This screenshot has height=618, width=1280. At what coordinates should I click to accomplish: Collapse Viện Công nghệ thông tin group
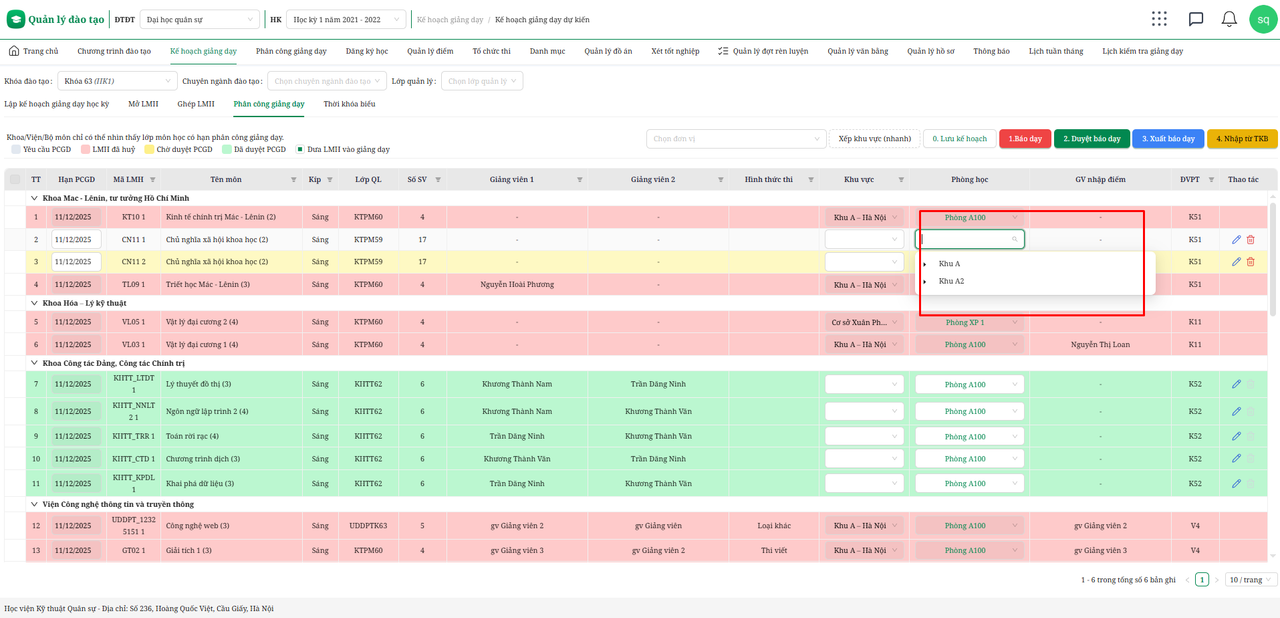(x=34, y=504)
